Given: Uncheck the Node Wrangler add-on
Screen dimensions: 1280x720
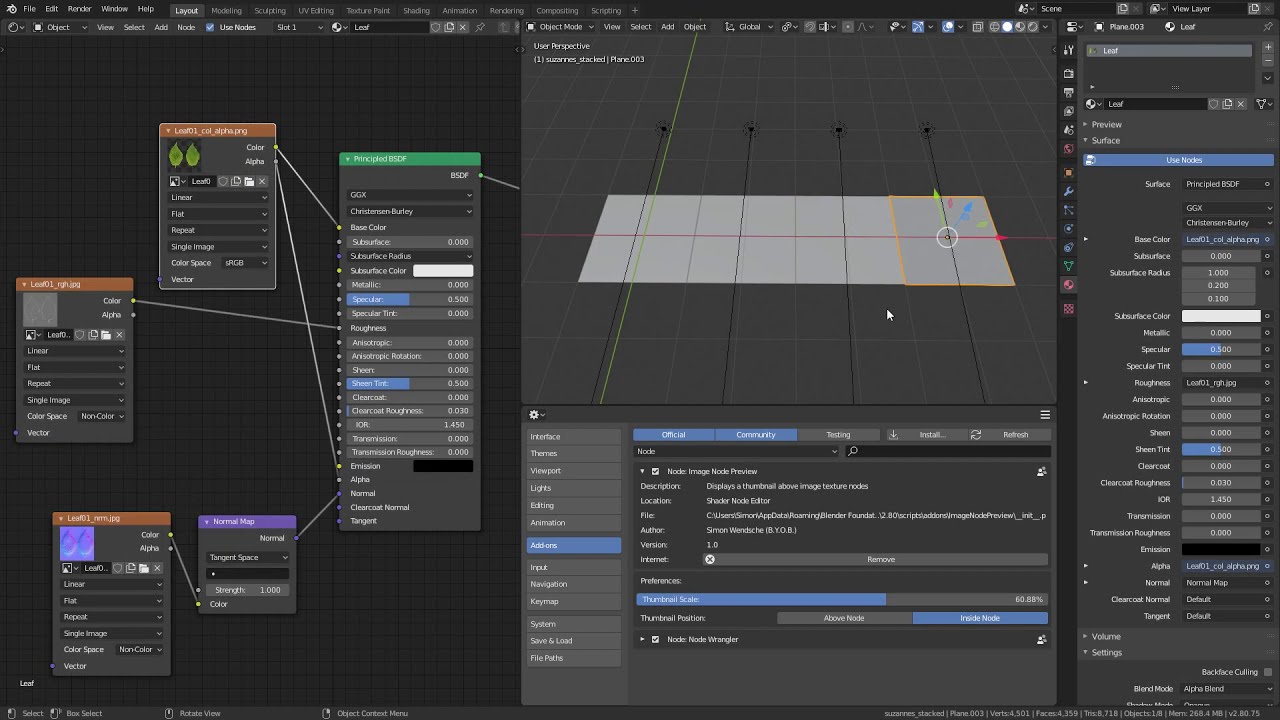Looking at the screenshot, I should click(x=656, y=639).
